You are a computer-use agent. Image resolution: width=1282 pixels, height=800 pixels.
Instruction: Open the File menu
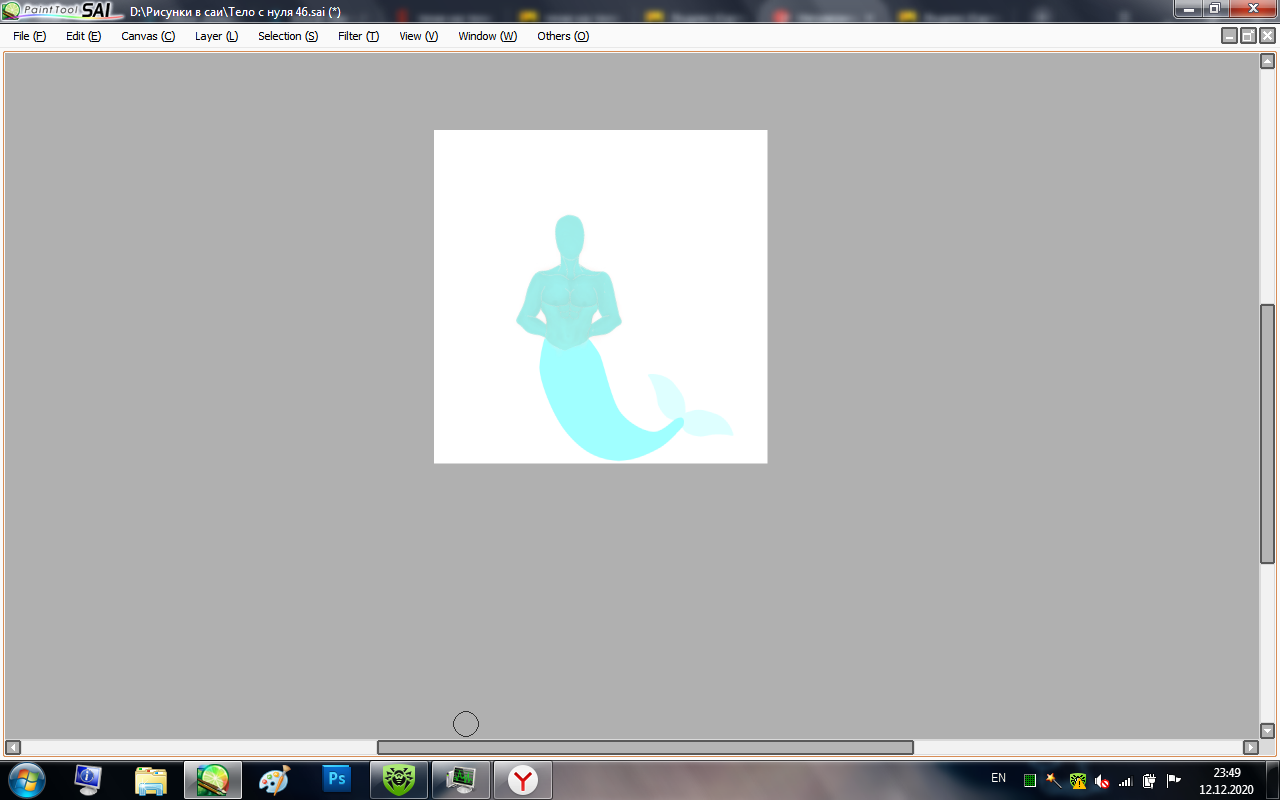point(29,36)
